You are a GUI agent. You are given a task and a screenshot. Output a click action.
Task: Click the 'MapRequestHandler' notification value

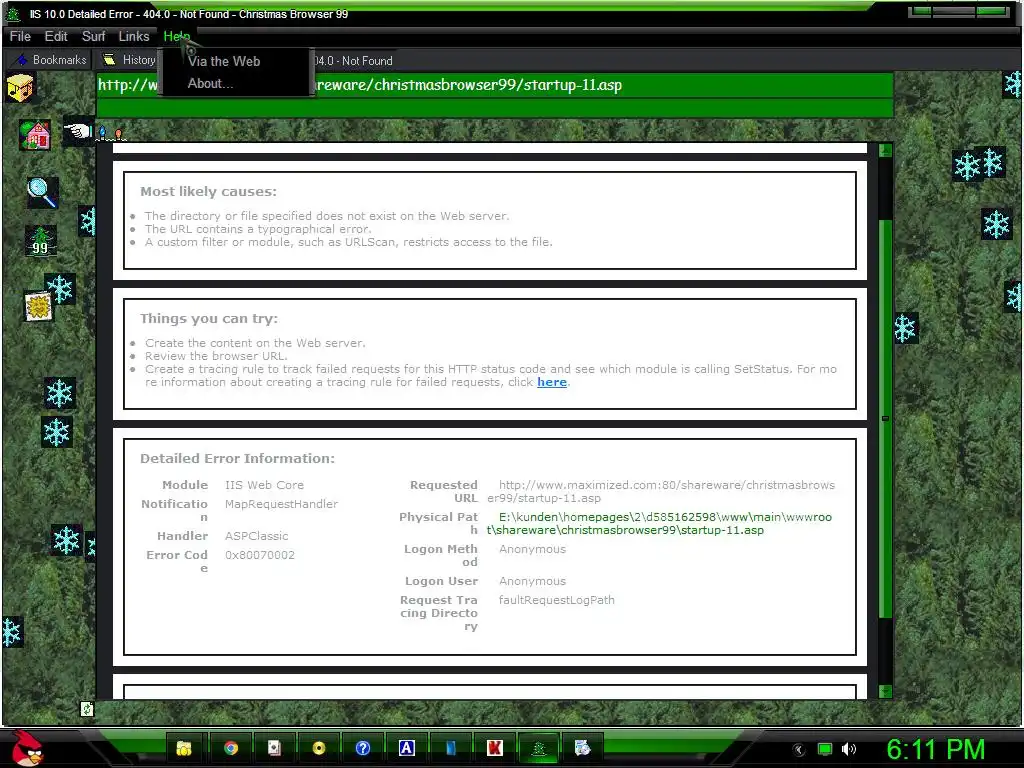[x=281, y=504]
